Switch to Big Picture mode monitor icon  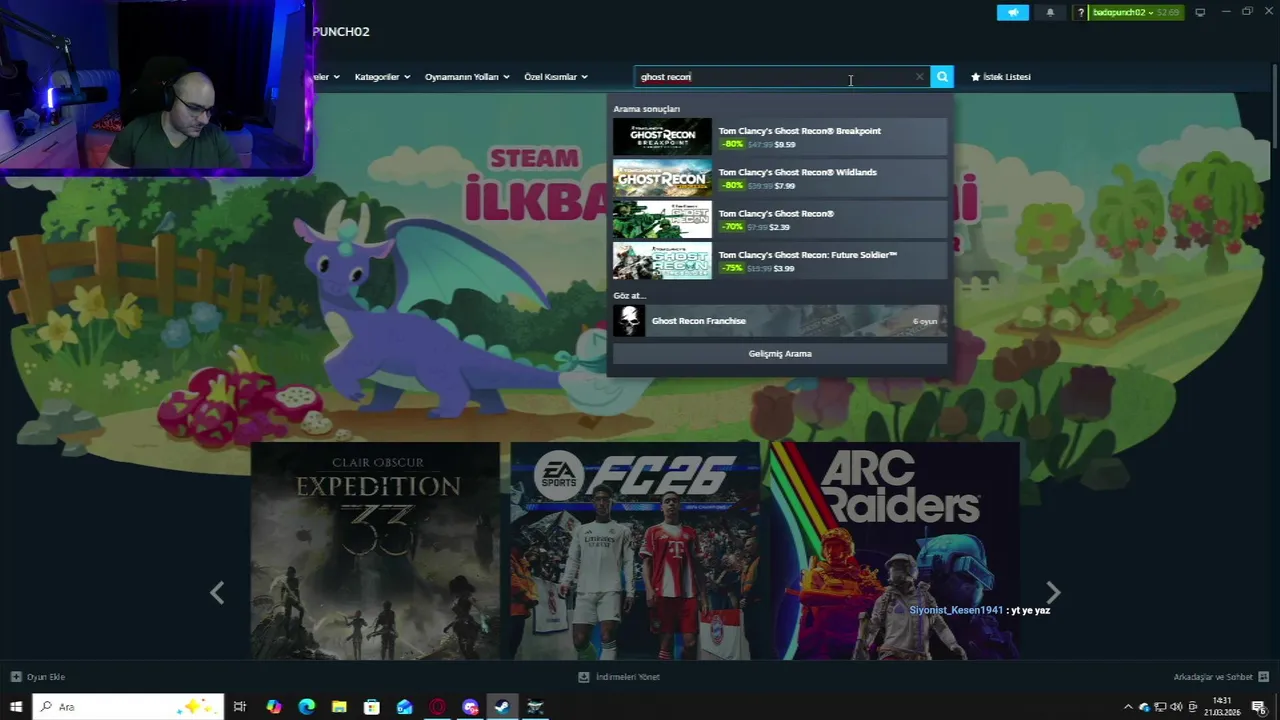(x=1200, y=12)
